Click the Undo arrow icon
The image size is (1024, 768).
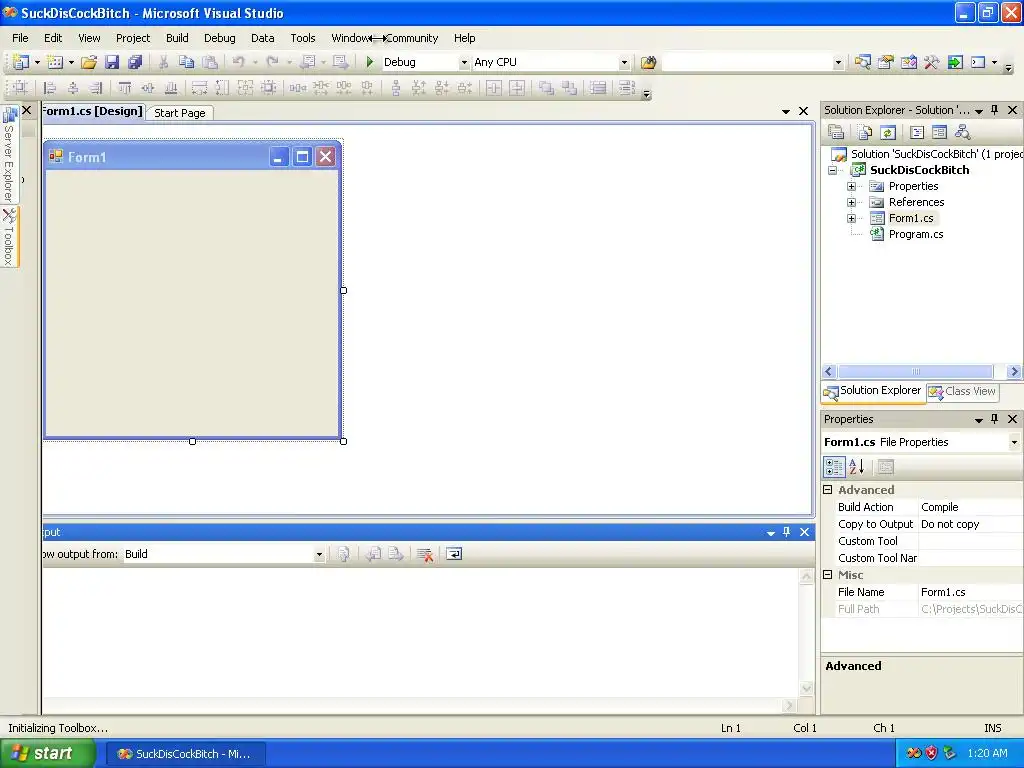238,62
